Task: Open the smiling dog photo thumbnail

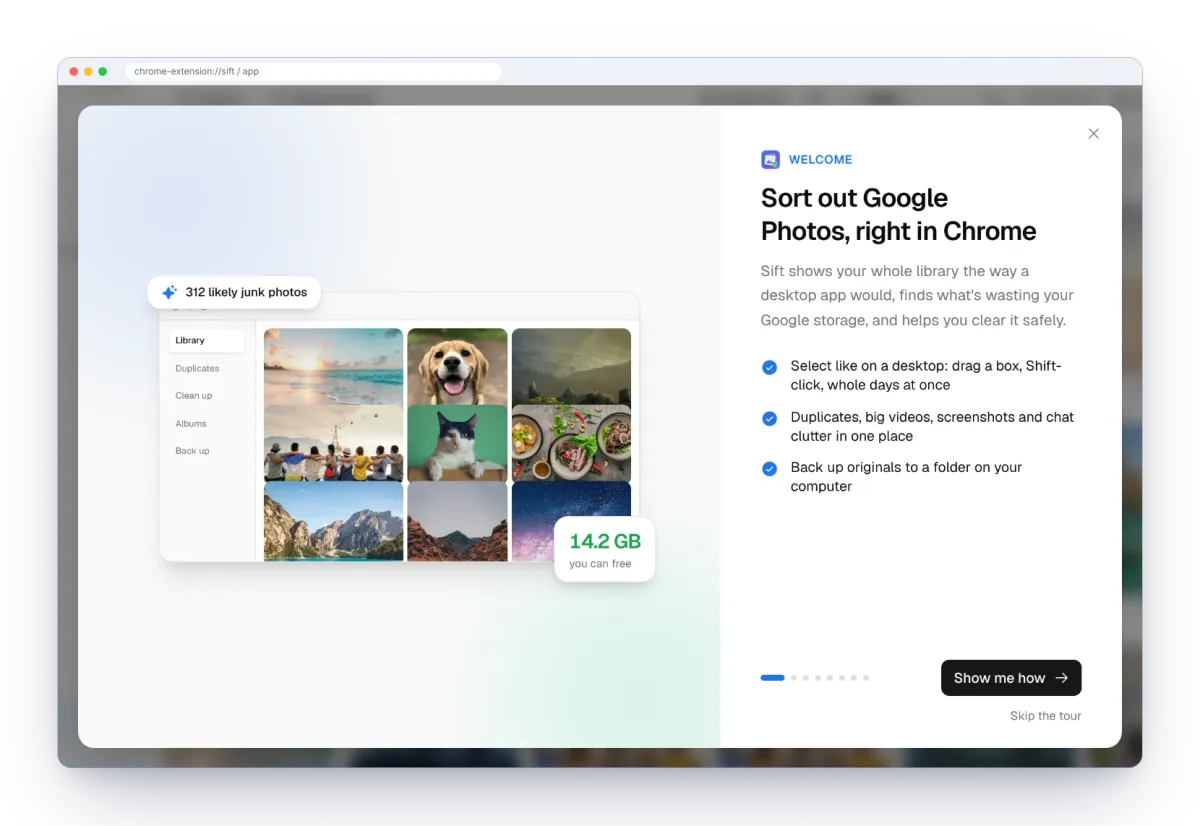Action: click(x=457, y=366)
